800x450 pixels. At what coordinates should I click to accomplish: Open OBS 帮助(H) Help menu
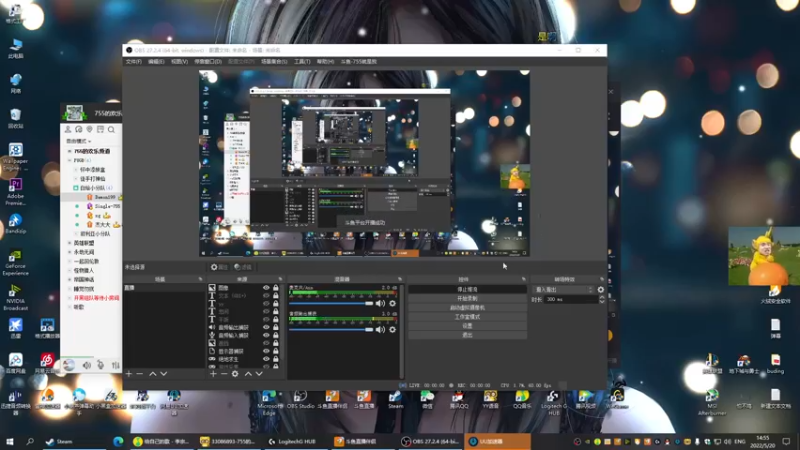[325, 62]
